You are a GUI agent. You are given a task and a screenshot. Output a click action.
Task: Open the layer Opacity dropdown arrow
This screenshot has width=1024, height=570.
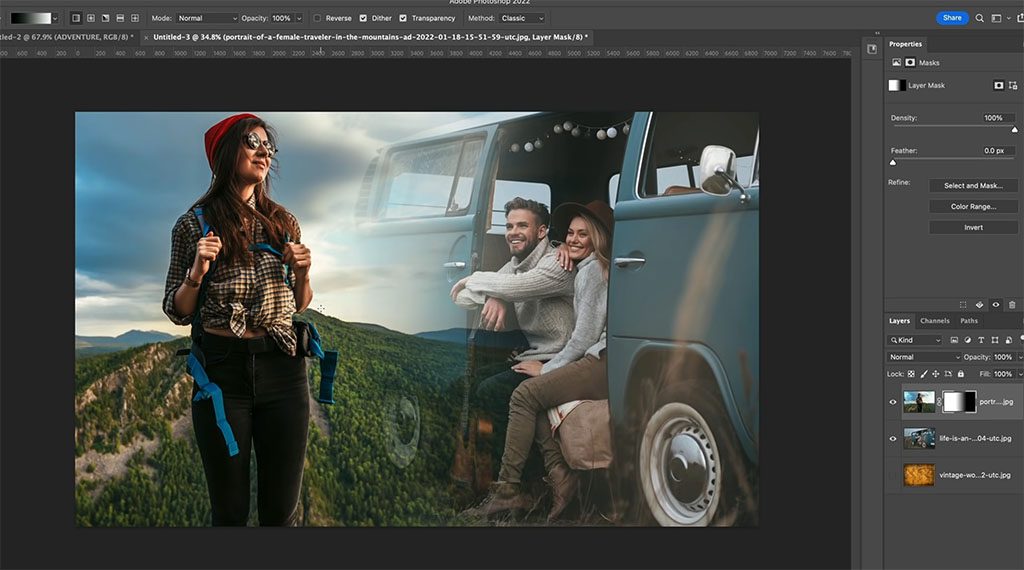(x=1020, y=357)
